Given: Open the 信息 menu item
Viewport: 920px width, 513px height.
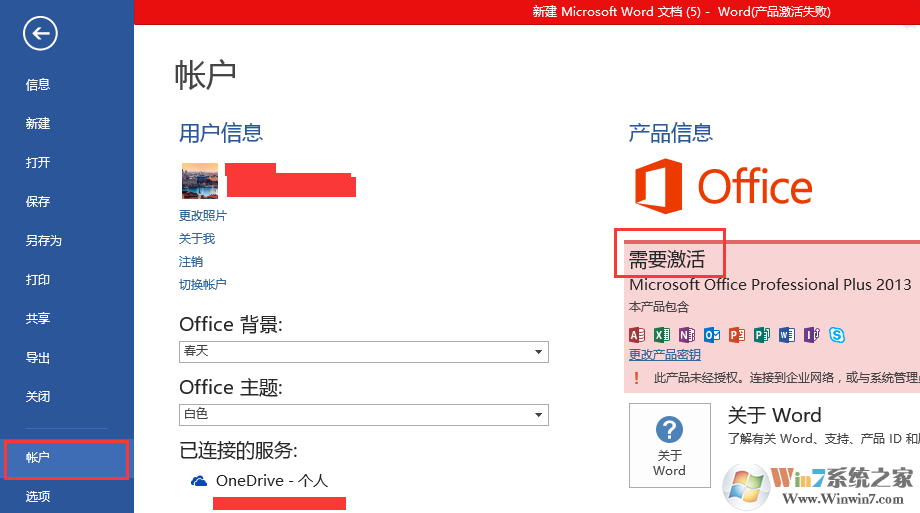Looking at the screenshot, I should [x=38, y=85].
